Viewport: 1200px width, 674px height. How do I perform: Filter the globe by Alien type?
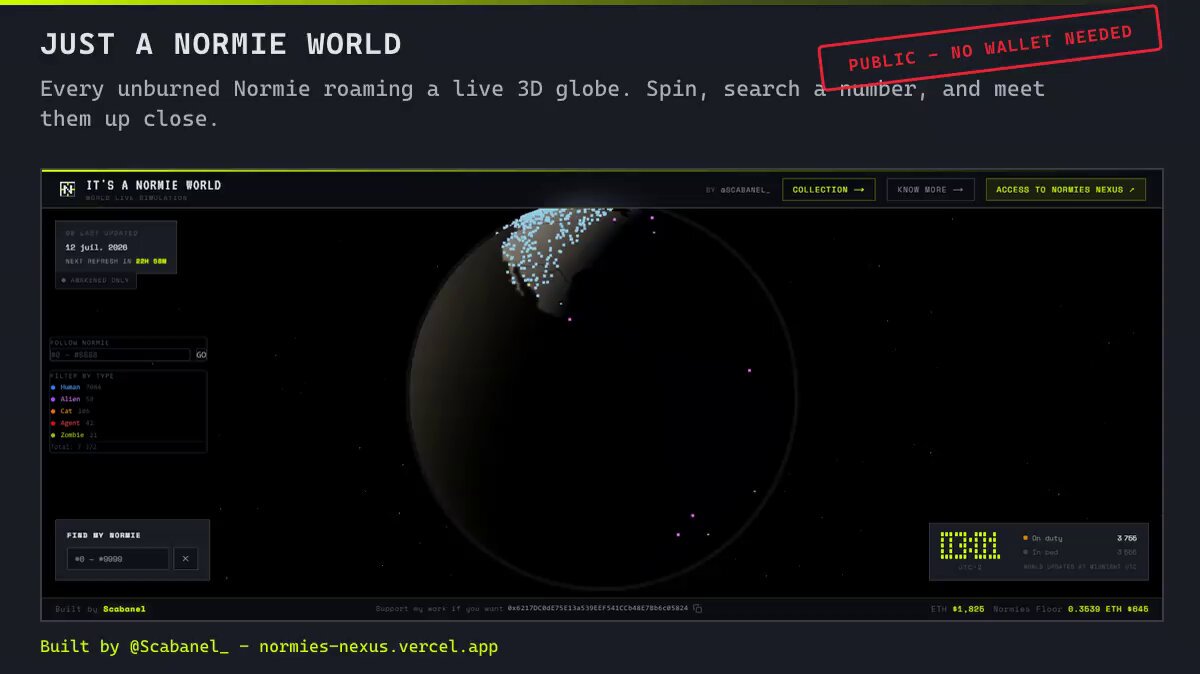pos(72,399)
